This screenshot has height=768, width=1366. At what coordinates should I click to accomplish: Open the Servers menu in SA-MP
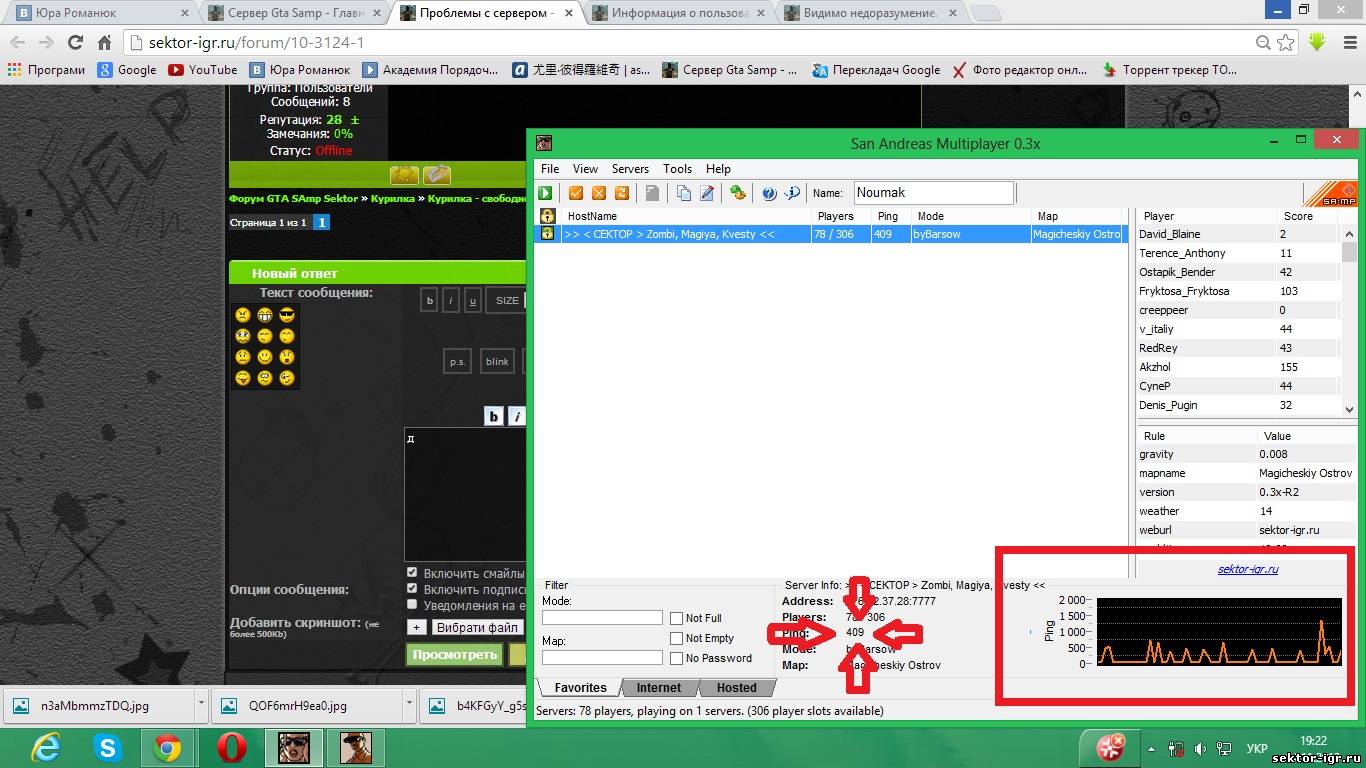point(630,169)
